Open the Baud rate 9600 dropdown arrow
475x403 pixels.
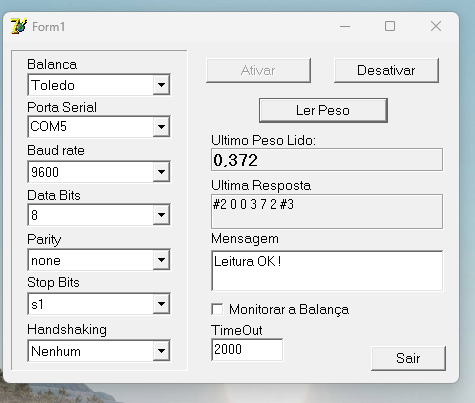[161, 172]
